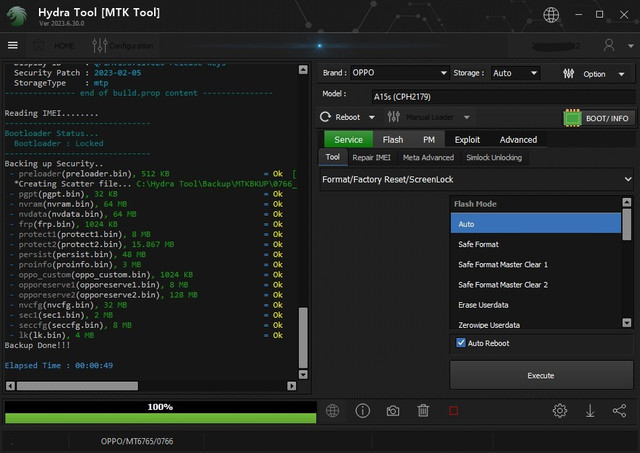This screenshot has width=640, height=453.
Task: Click the Manual Loader sliders icon
Action: pyautogui.click(x=393, y=117)
